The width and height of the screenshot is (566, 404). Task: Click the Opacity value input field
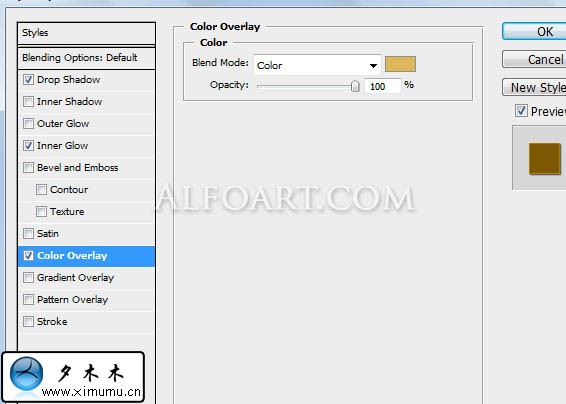383,86
